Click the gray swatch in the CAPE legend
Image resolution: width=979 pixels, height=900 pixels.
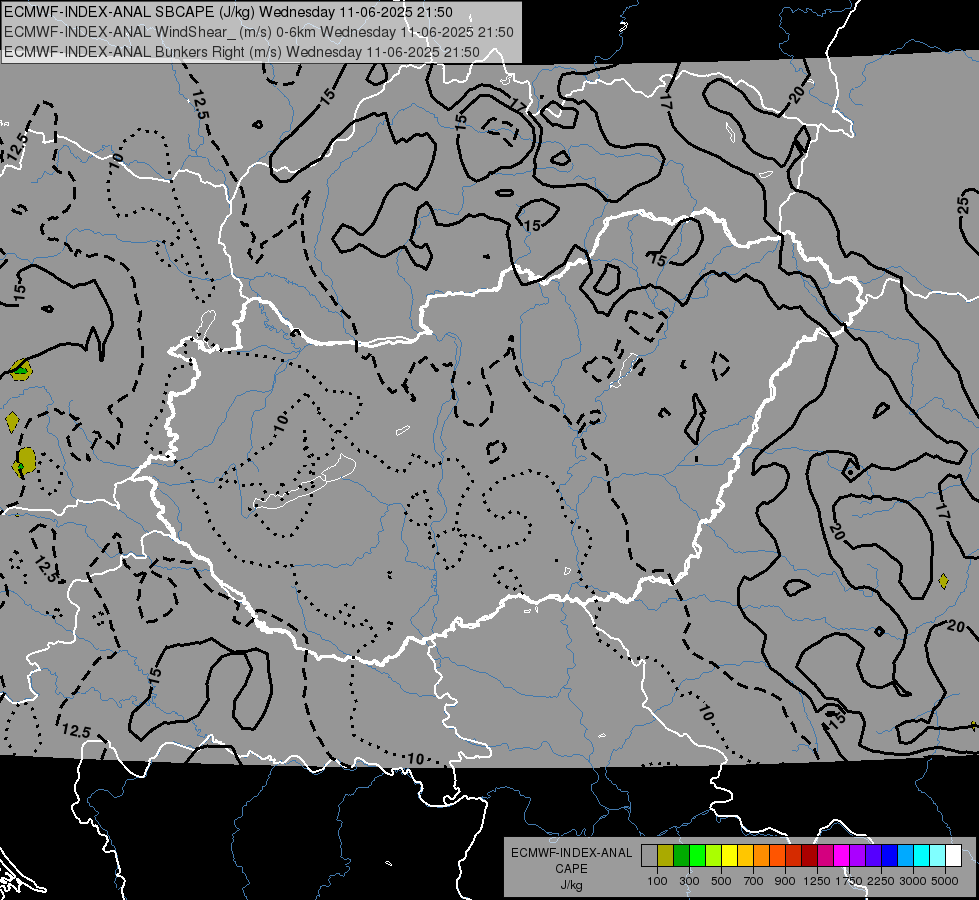[x=649, y=856]
